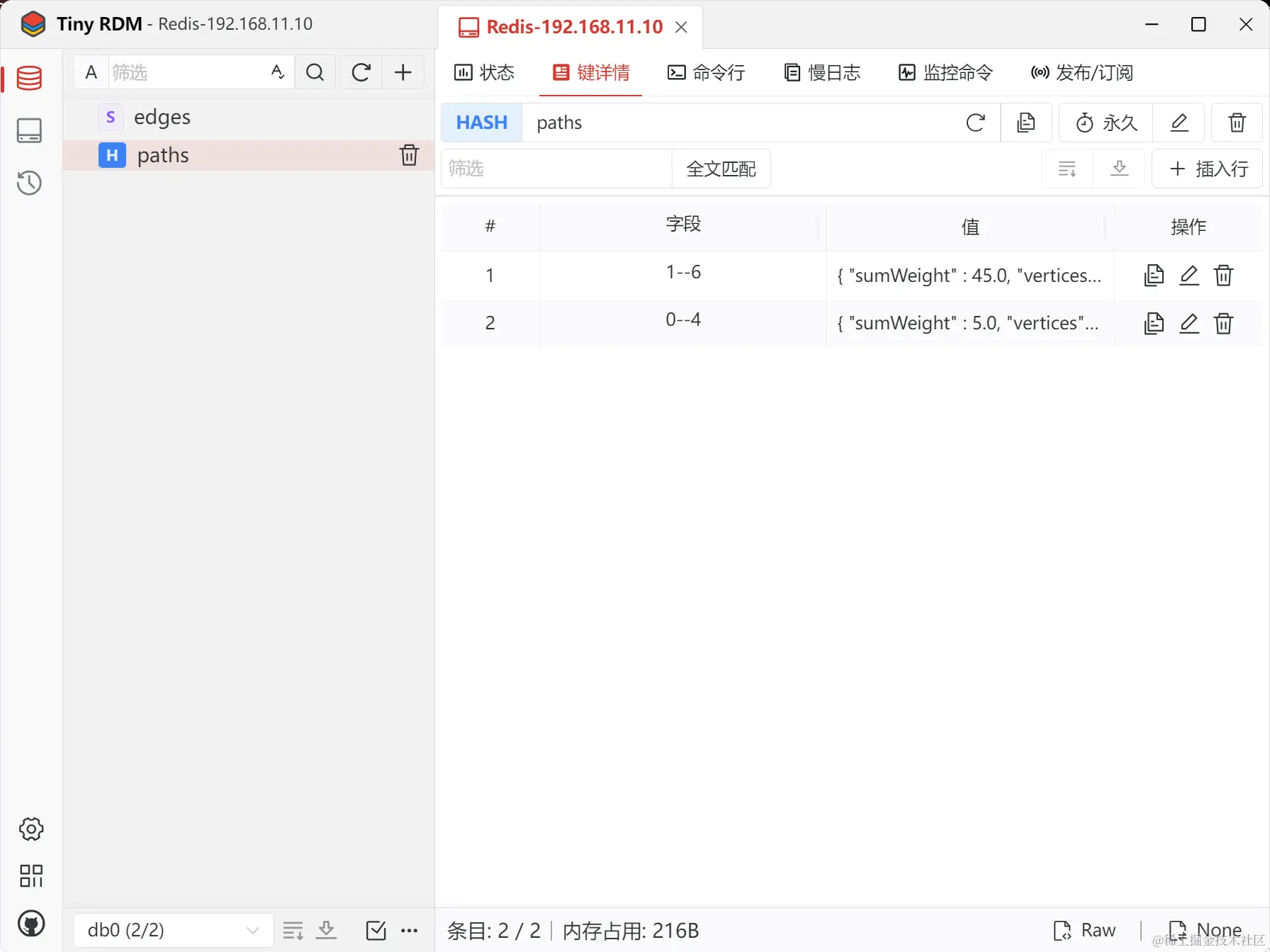This screenshot has height=952, width=1270.
Task: Open the server connections sidebar icon
Action: [29, 131]
